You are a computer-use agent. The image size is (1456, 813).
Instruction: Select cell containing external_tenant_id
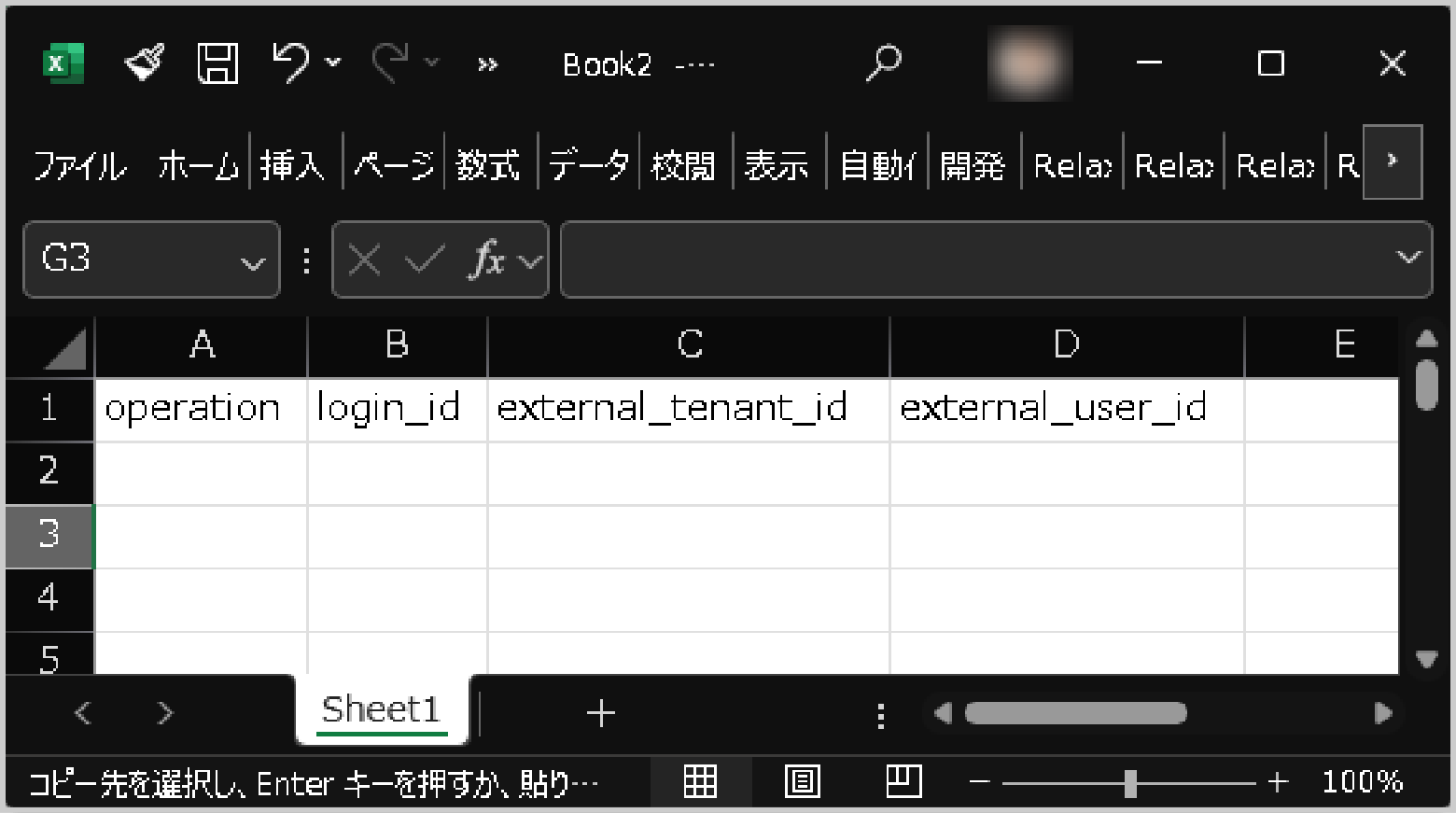click(x=688, y=409)
